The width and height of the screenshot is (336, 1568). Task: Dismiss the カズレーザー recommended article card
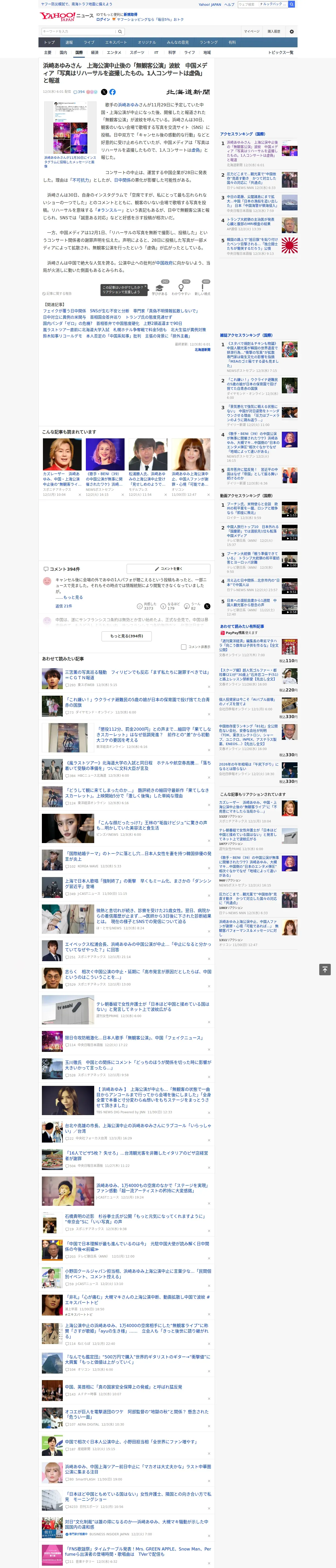[x=79, y=495]
